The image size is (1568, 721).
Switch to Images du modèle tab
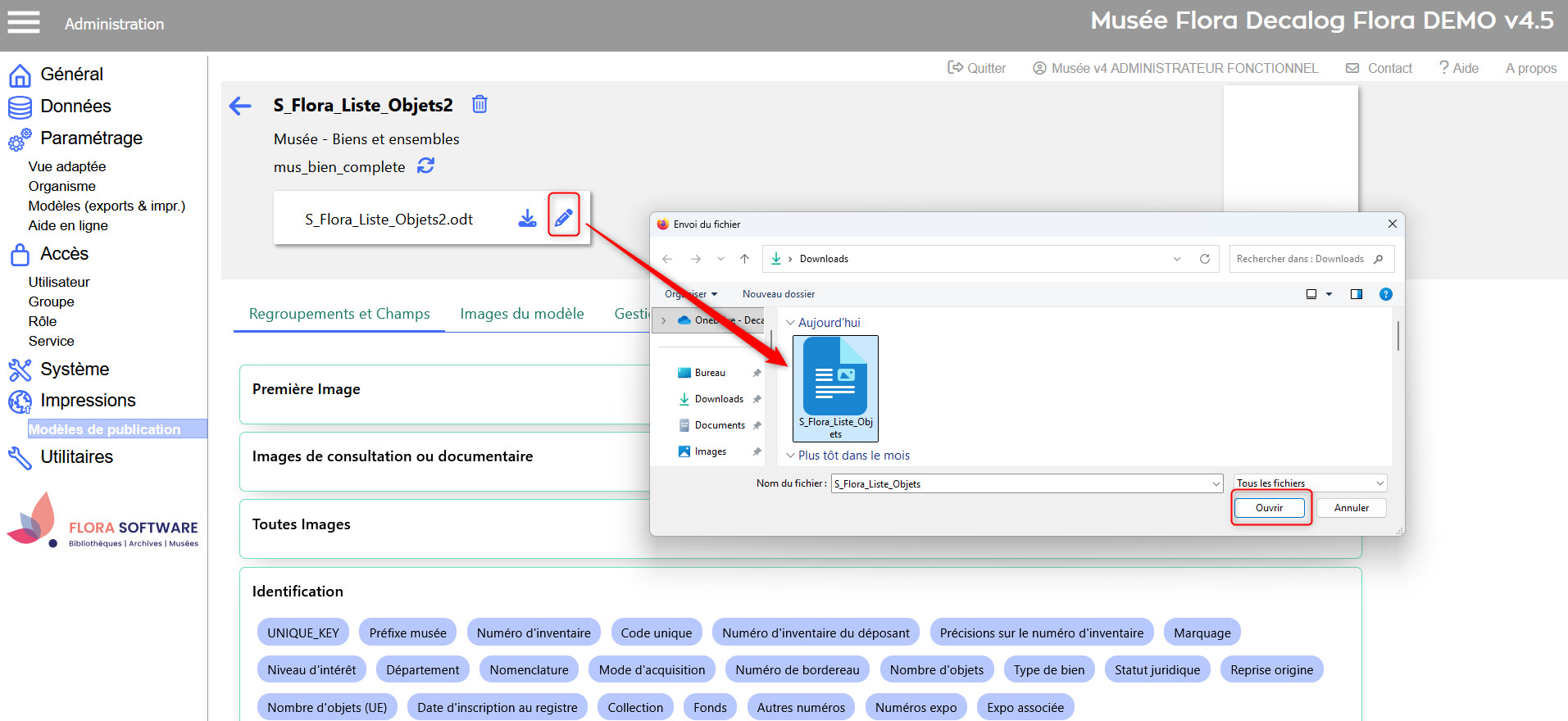(521, 314)
